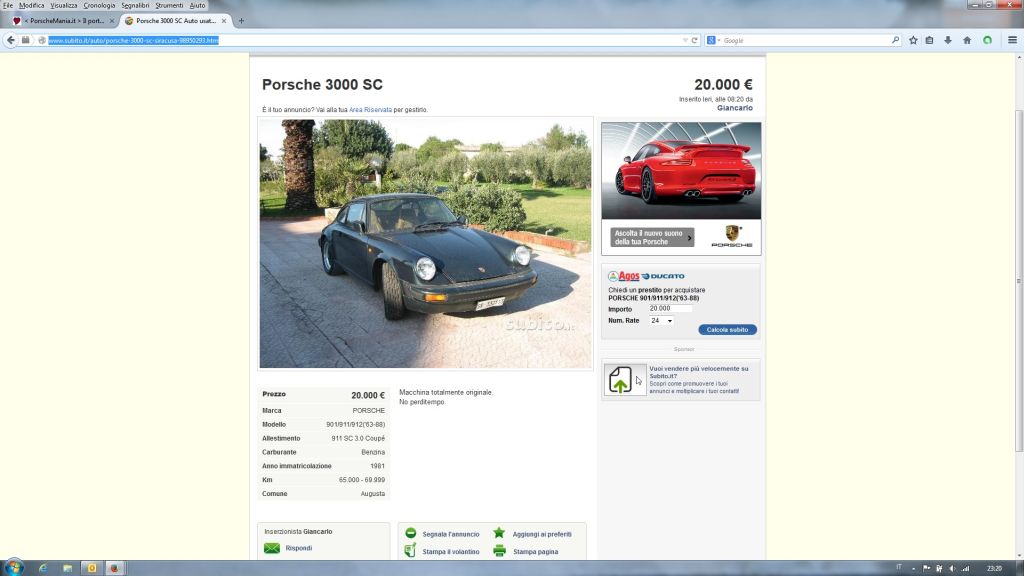This screenshot has width=1024, height=576.
Task: Open the URL history dropdown arrow
Action: point(685,40)
